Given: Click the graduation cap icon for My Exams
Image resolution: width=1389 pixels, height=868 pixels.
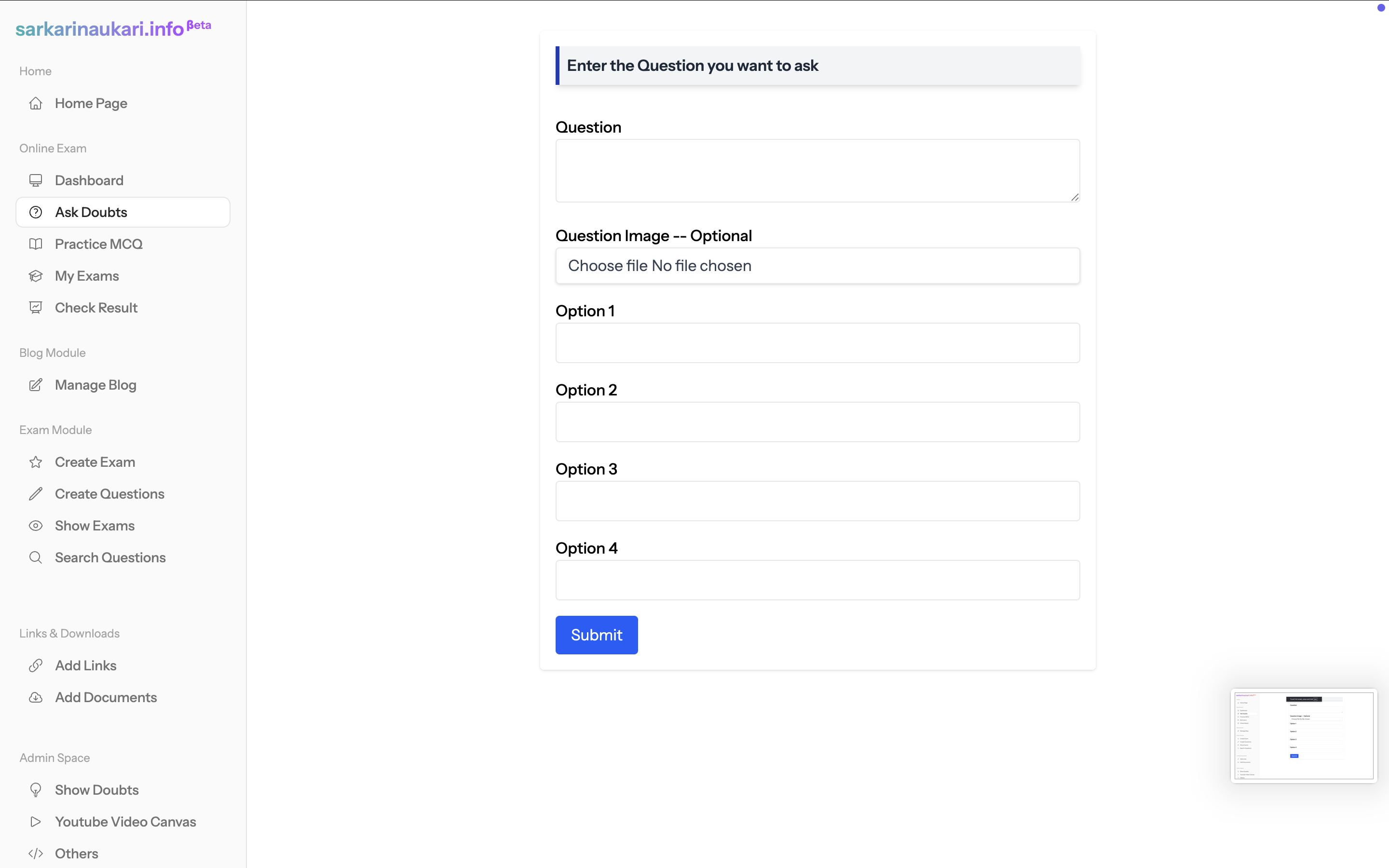Looking at the screenshot, I should tap(36, 276).
